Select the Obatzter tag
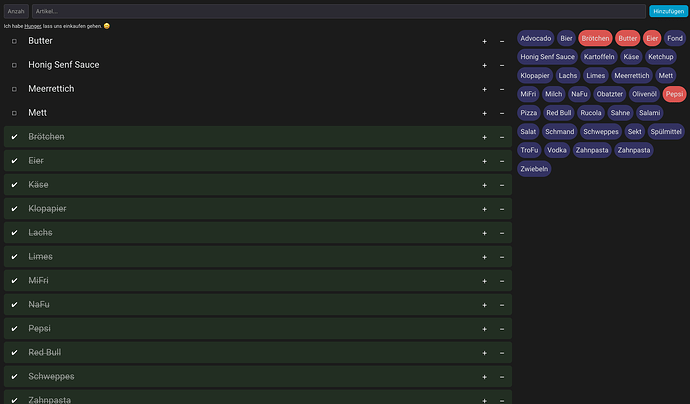690x404 pixels. click(x=609, y=94)
